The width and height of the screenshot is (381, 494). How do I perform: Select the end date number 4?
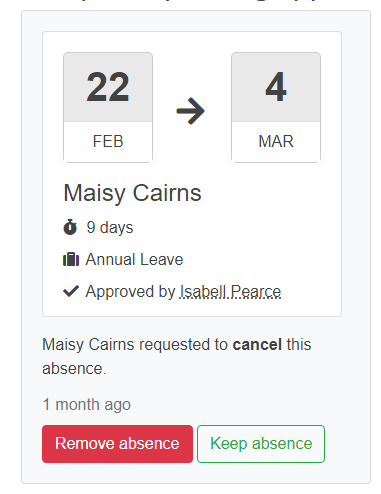[276, 87]
